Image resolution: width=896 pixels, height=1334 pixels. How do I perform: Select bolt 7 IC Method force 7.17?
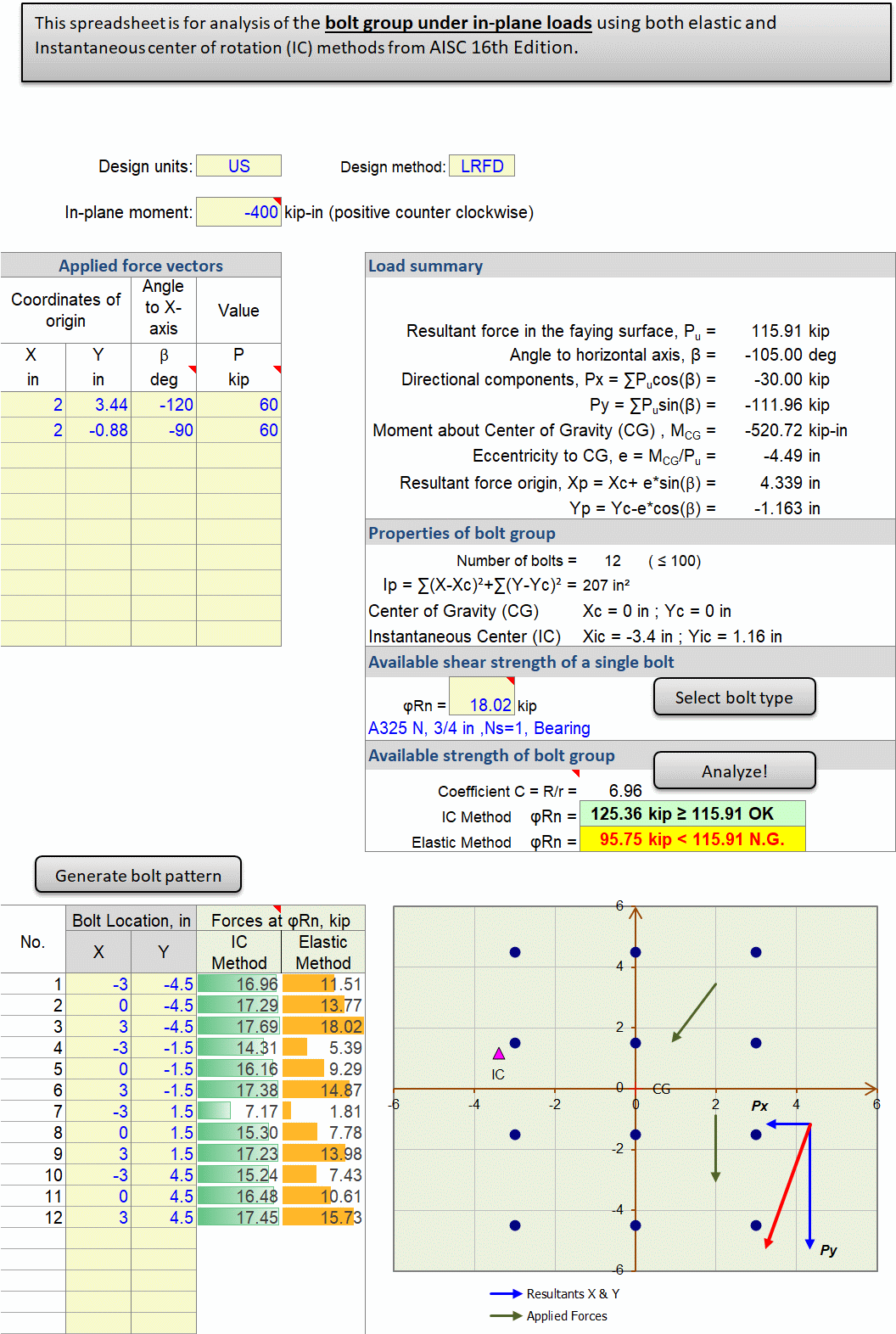[x=239, y=1112]
